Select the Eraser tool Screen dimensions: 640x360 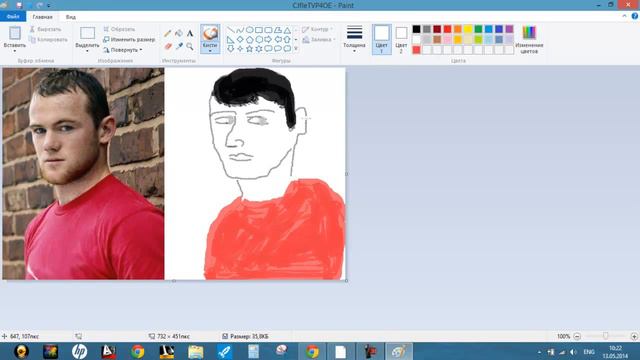tap(168, 47)
